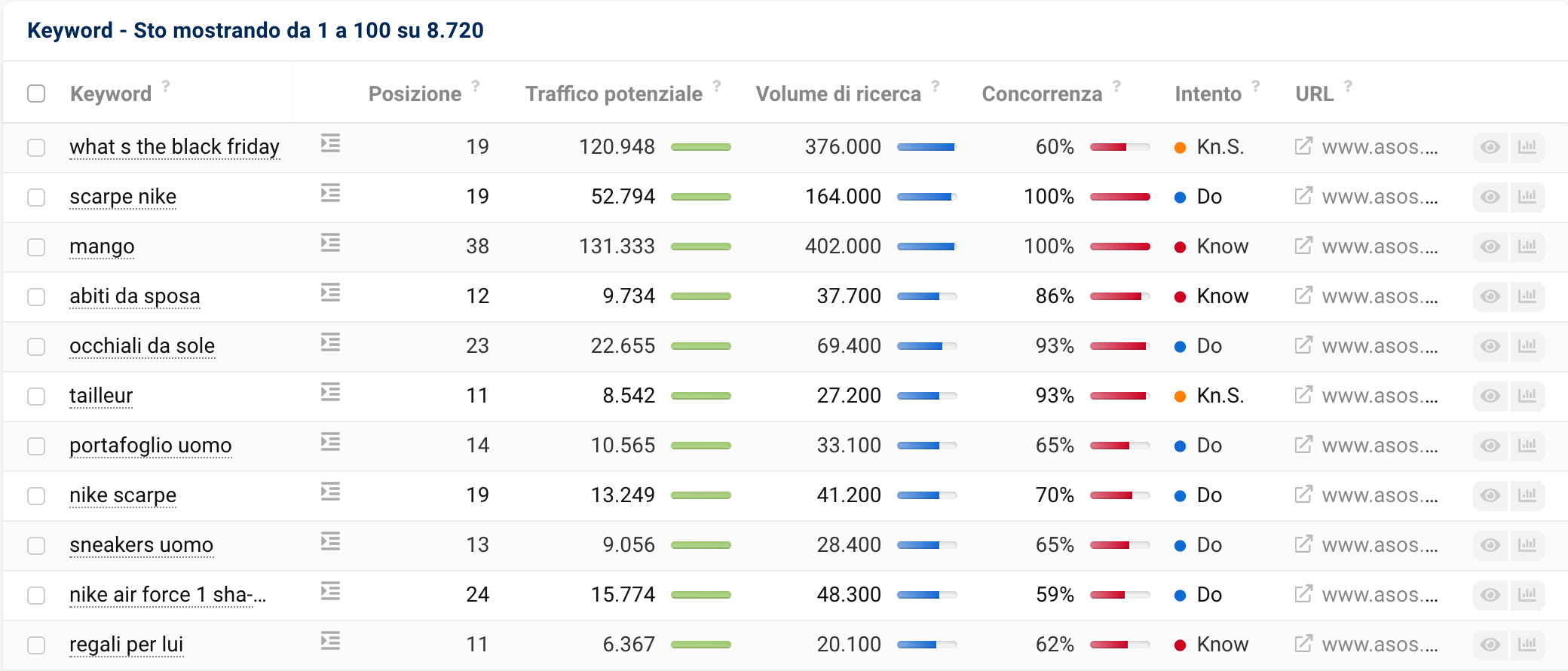Open history chart icon for 'tailleur' row
1568x671 pixels.
(x=1527, y=396)
